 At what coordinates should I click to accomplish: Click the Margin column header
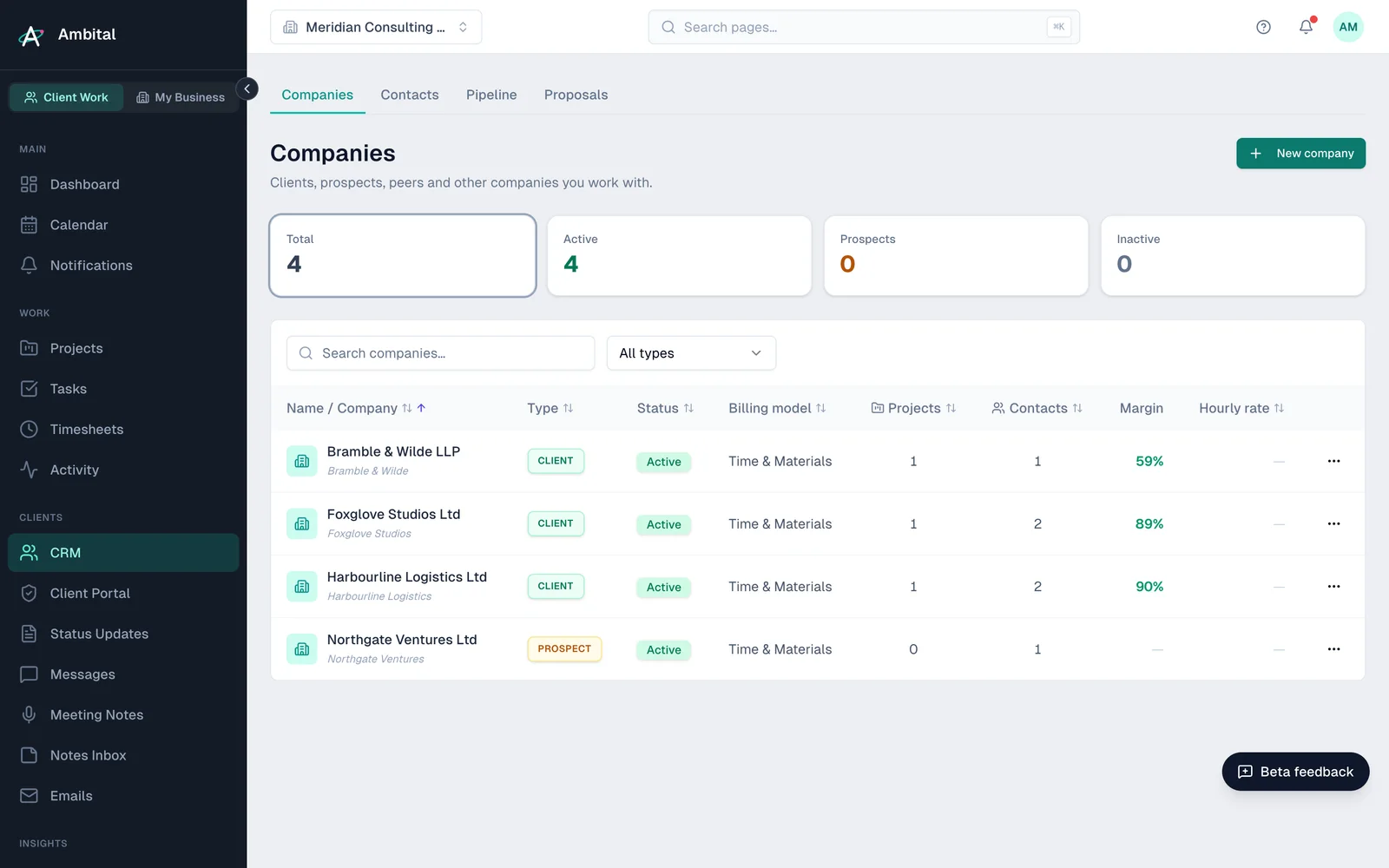[x=1141, y=408]
